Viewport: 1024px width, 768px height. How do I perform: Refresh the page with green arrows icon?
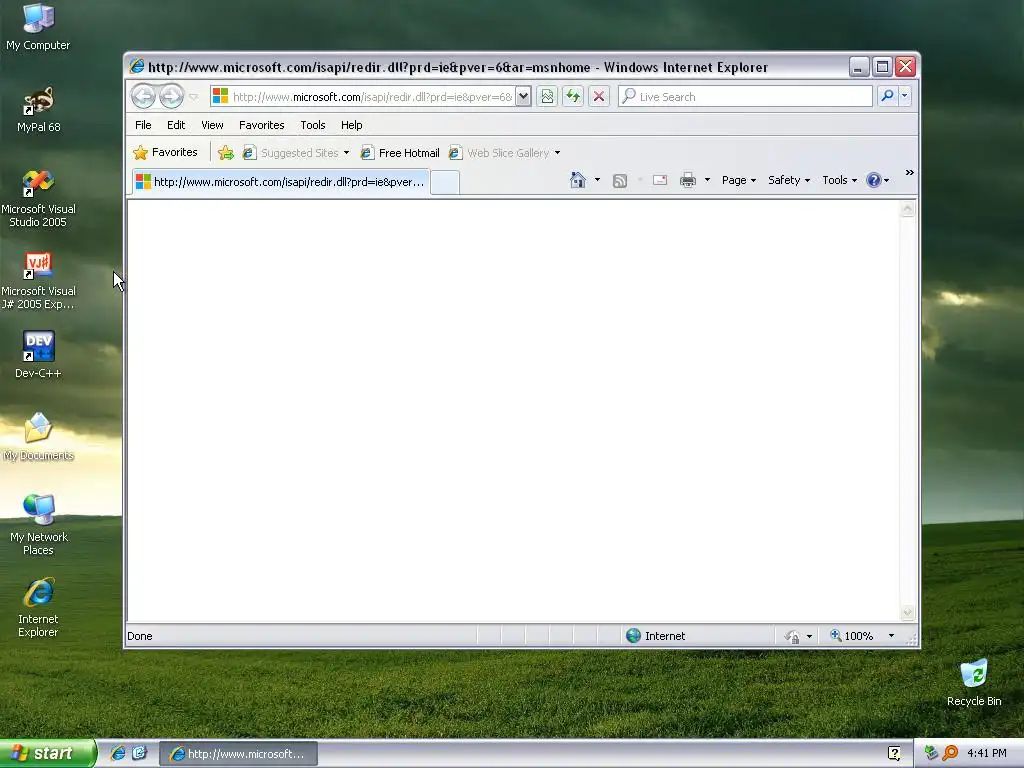(573, 97)
